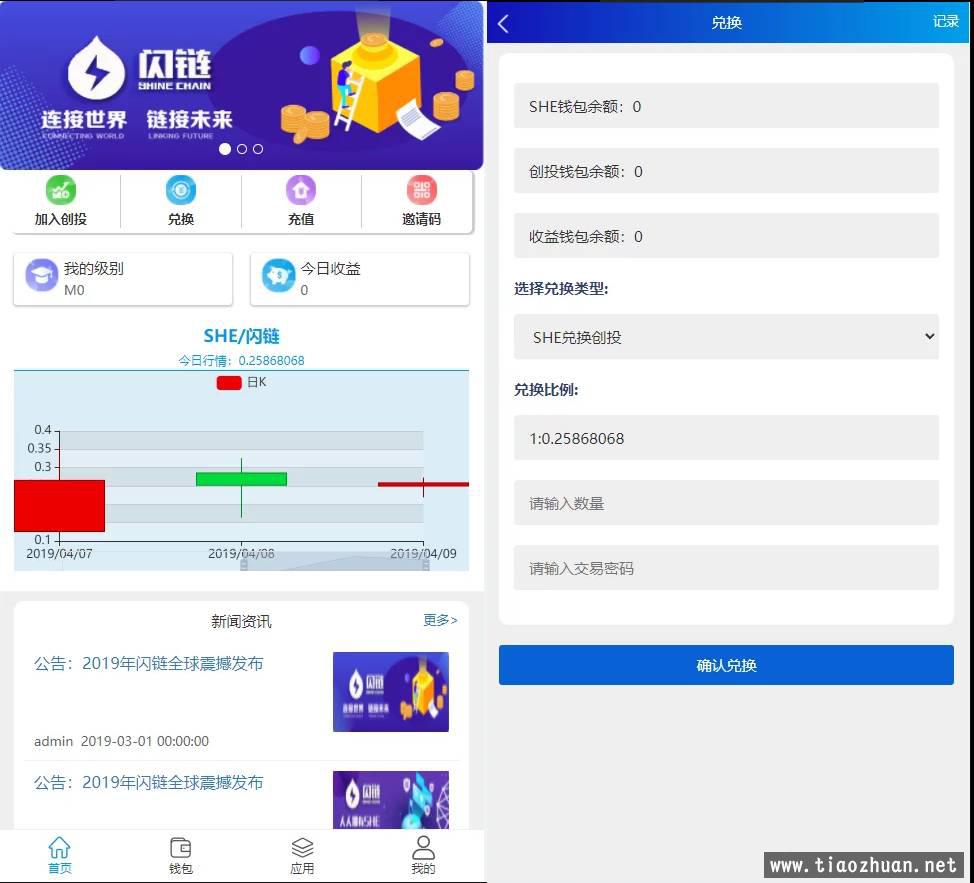The image size is (974, 883).
Task: Click the second news thumbnail image
Action: (x=391, y=800)
